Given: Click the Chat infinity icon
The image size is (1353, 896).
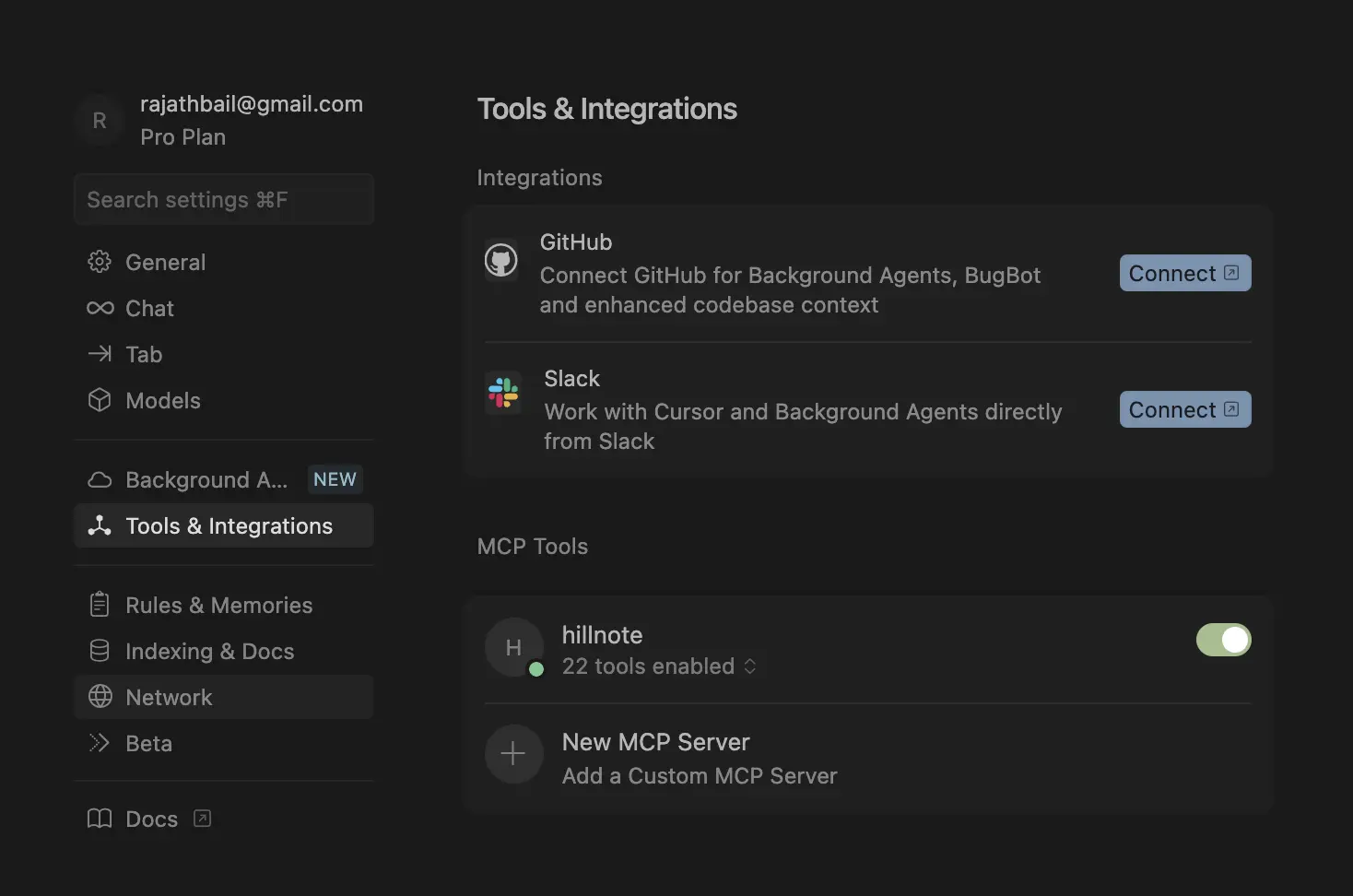Looking at the screenshot, I should click(100, 309).
